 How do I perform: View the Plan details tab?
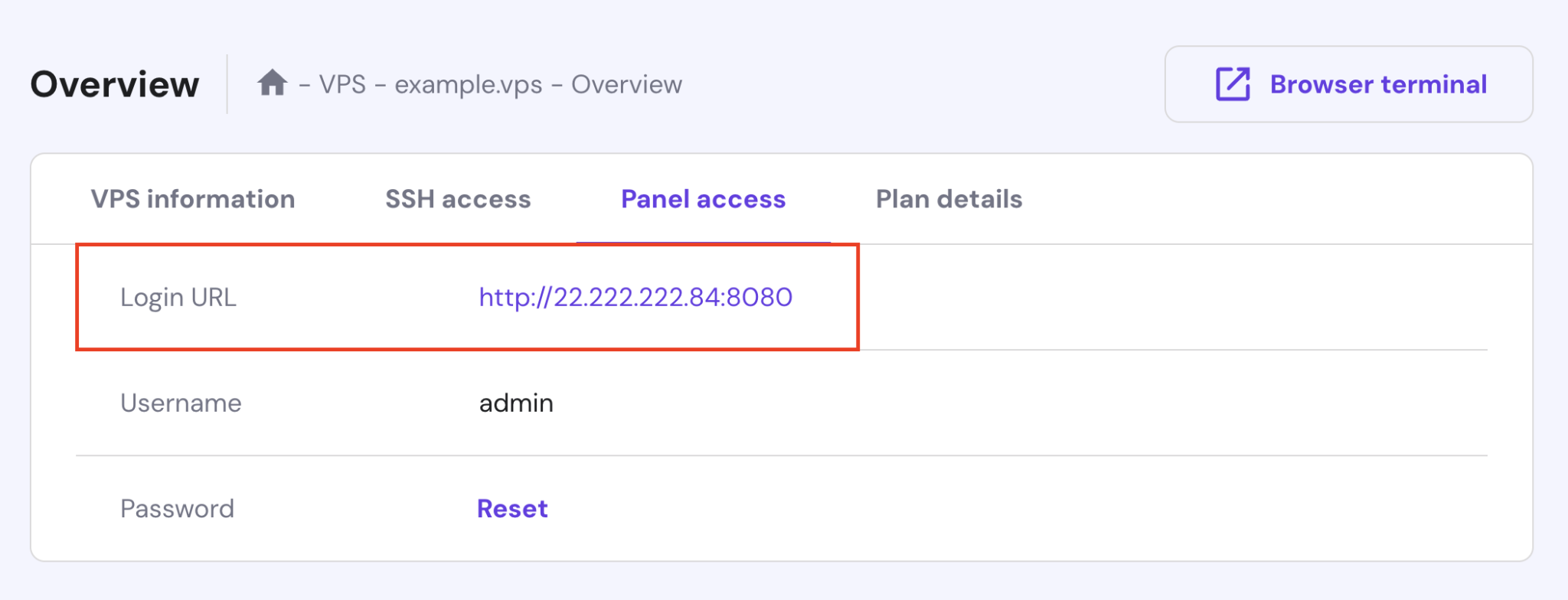[x=949, y=199]
